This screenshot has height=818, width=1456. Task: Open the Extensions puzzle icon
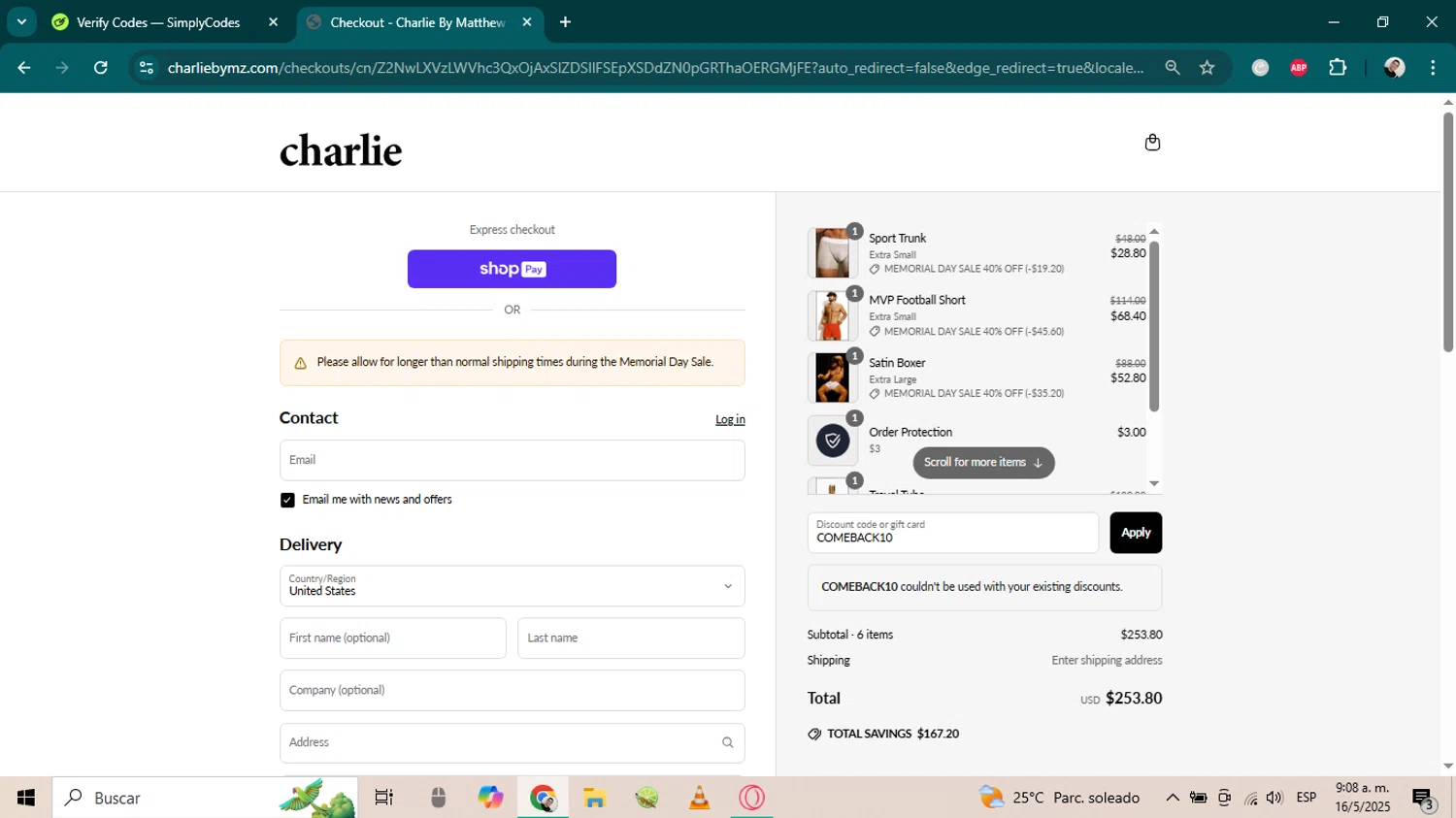pos(1338,68)
